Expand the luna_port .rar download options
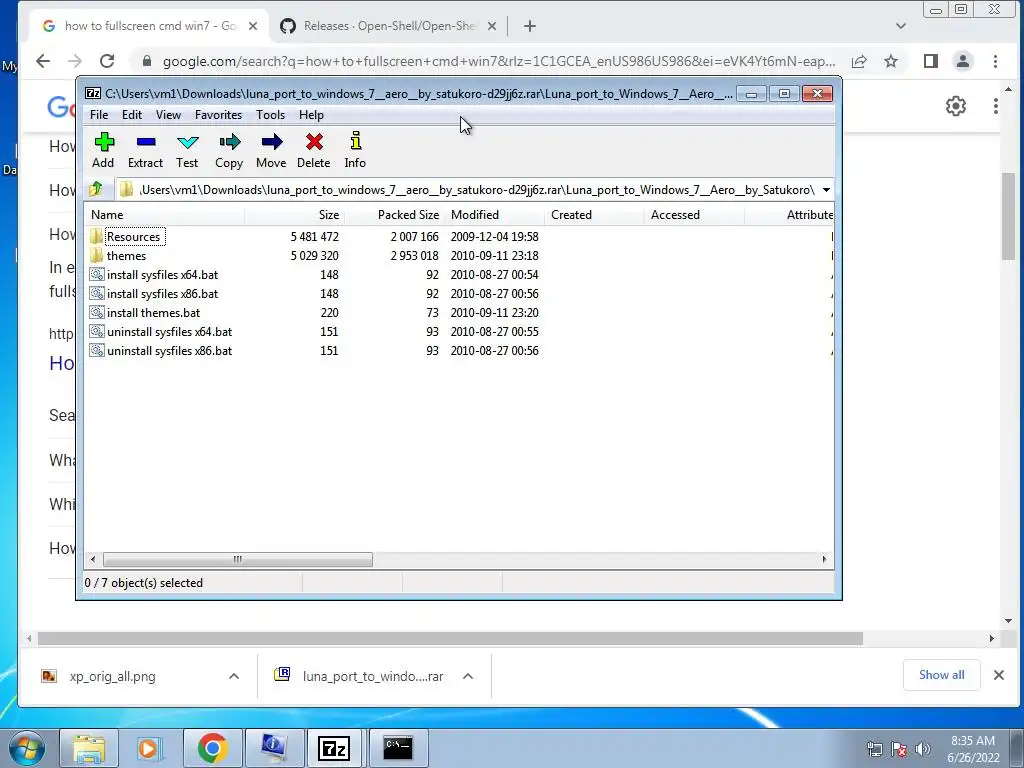 [x=468, y=677]
